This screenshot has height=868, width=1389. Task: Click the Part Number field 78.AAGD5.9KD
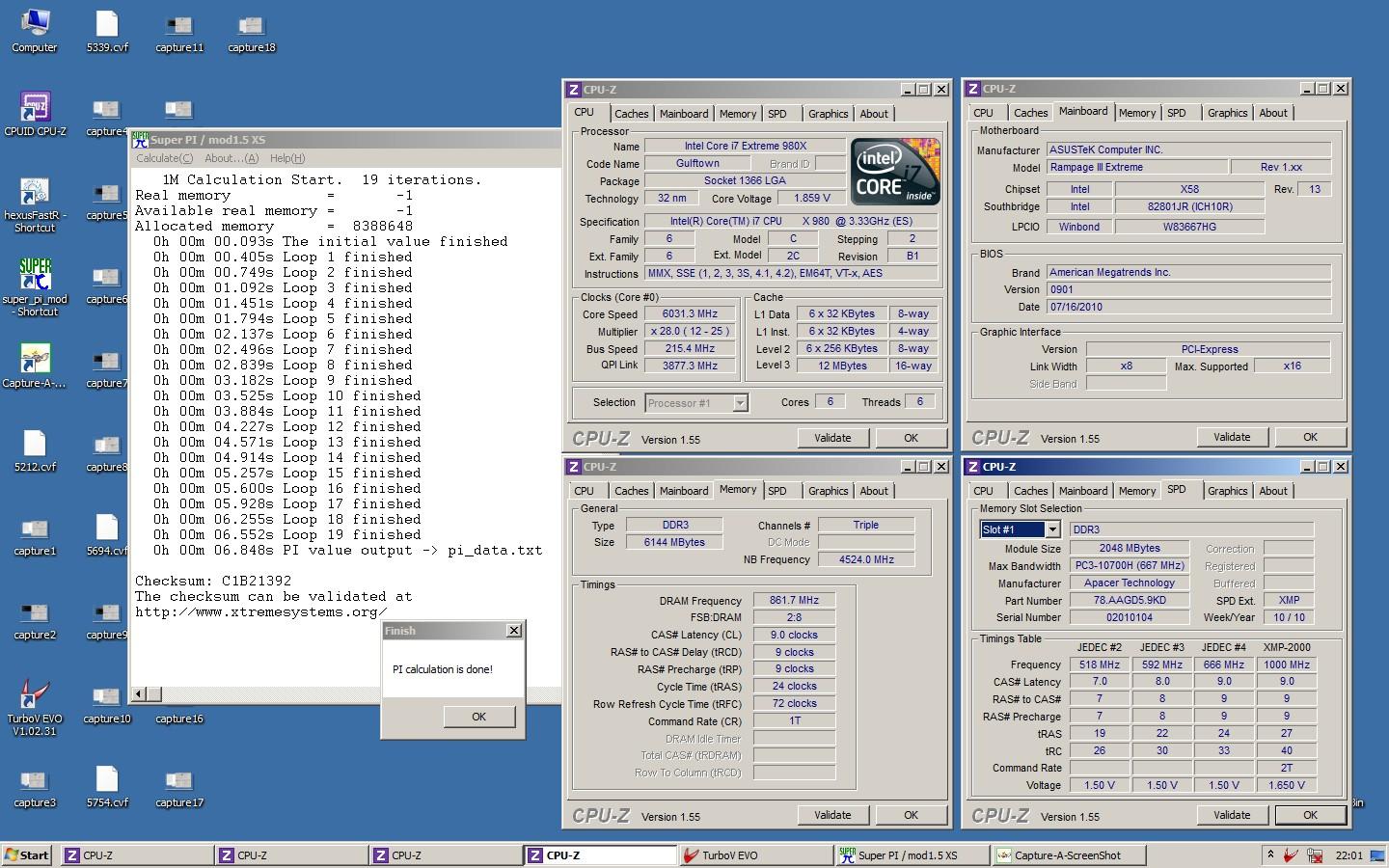tap(1130, 600)
